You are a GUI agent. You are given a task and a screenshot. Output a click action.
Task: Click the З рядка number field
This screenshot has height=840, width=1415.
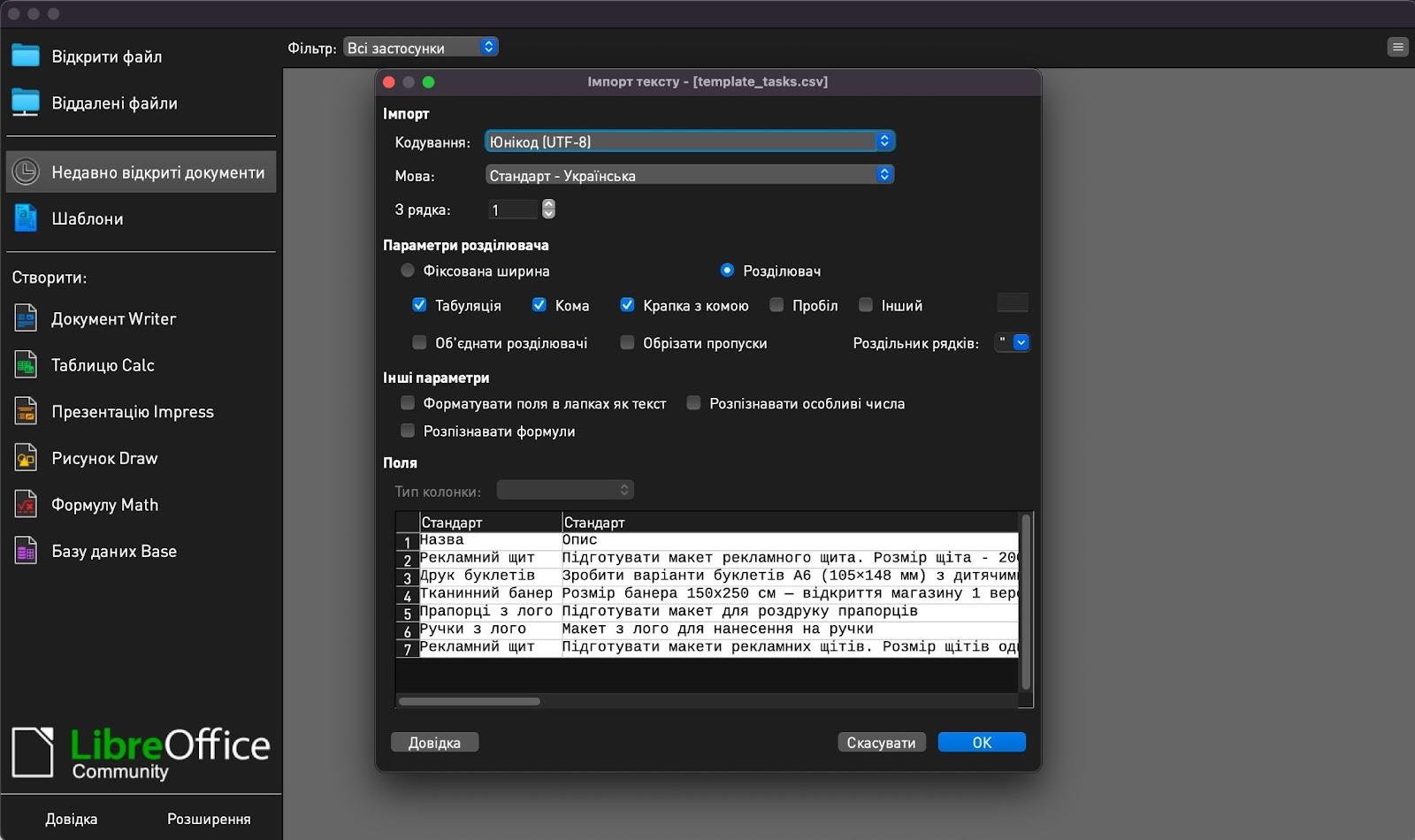coord(513,210)
